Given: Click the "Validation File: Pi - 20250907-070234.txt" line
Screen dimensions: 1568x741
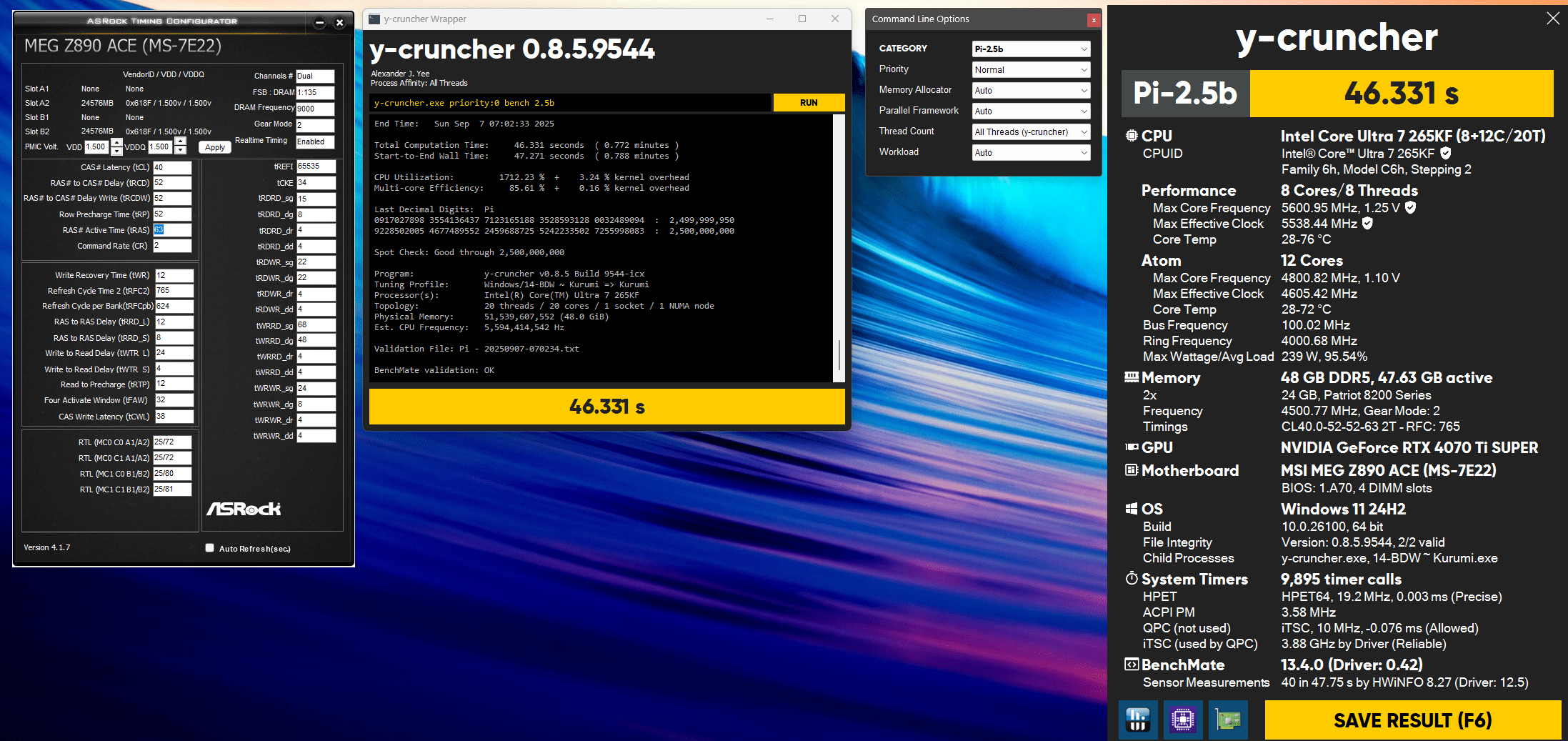Looking at the screenshot, I should [x=476, y=349].
